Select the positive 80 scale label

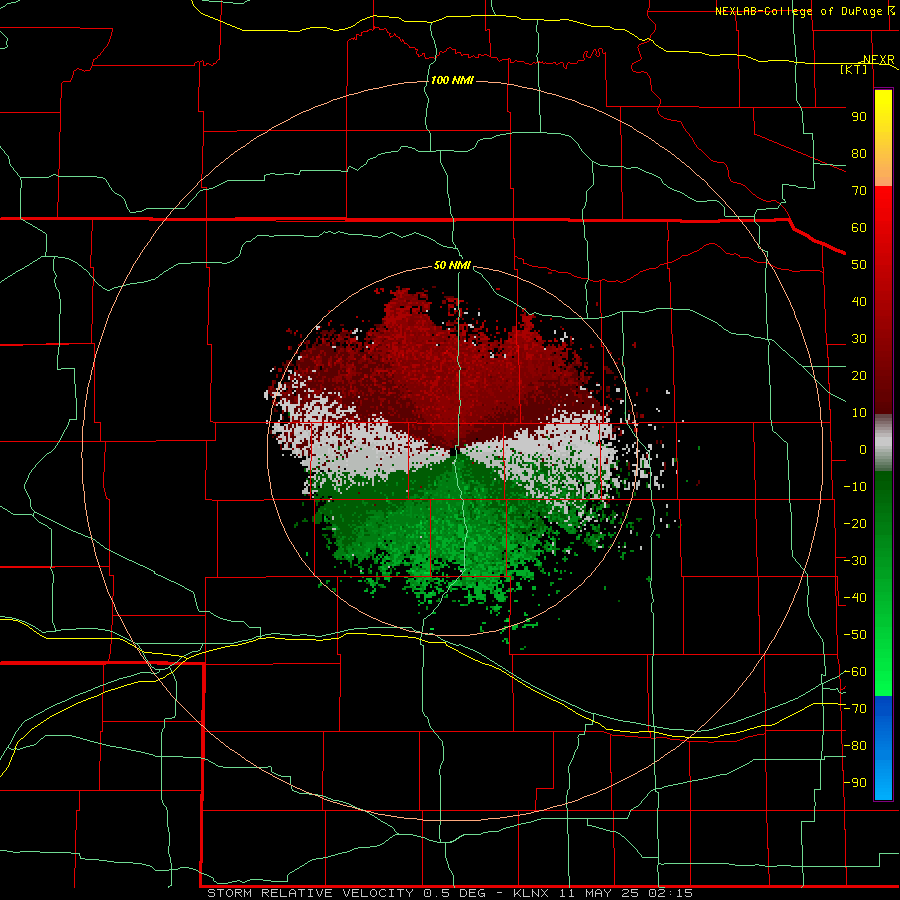(x=859, y=154)
